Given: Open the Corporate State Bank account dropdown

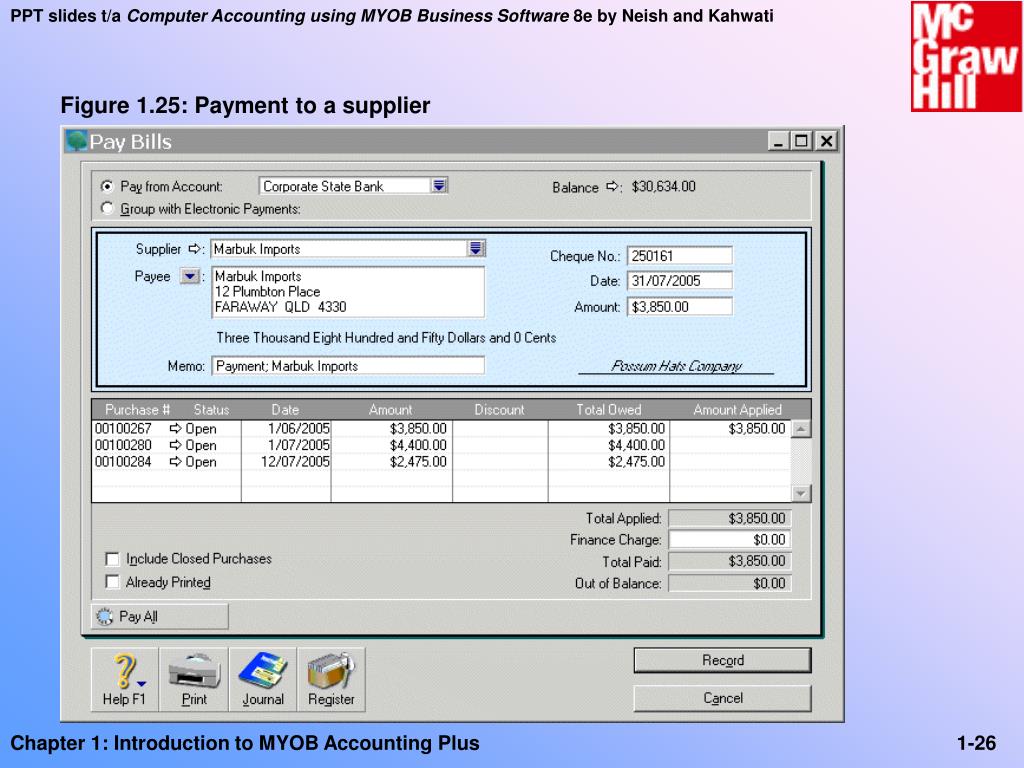Looking at the screenshot, I should click(x=439, y=186).
